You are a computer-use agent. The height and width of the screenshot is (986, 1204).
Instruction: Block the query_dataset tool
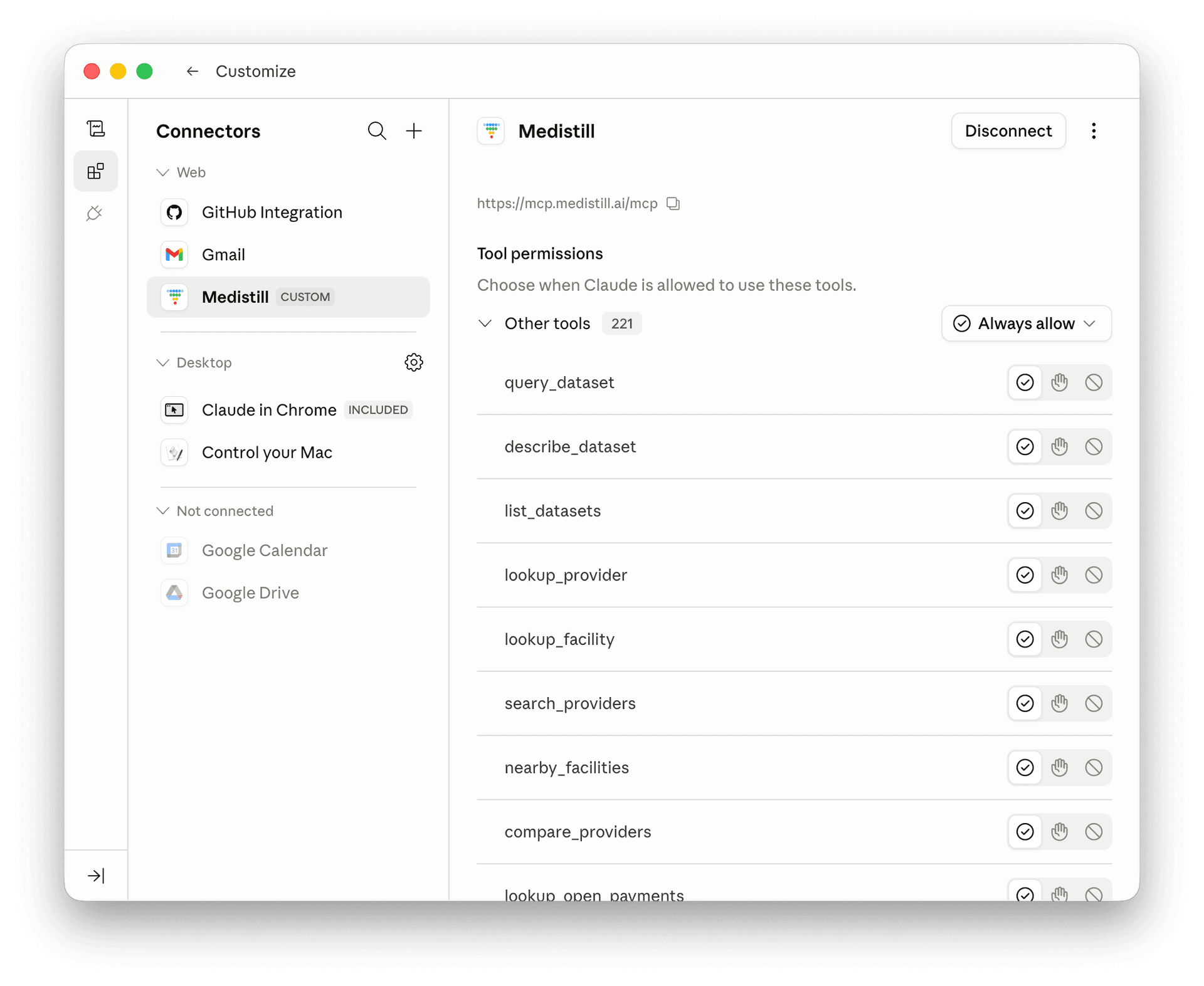pos(1094,382)
